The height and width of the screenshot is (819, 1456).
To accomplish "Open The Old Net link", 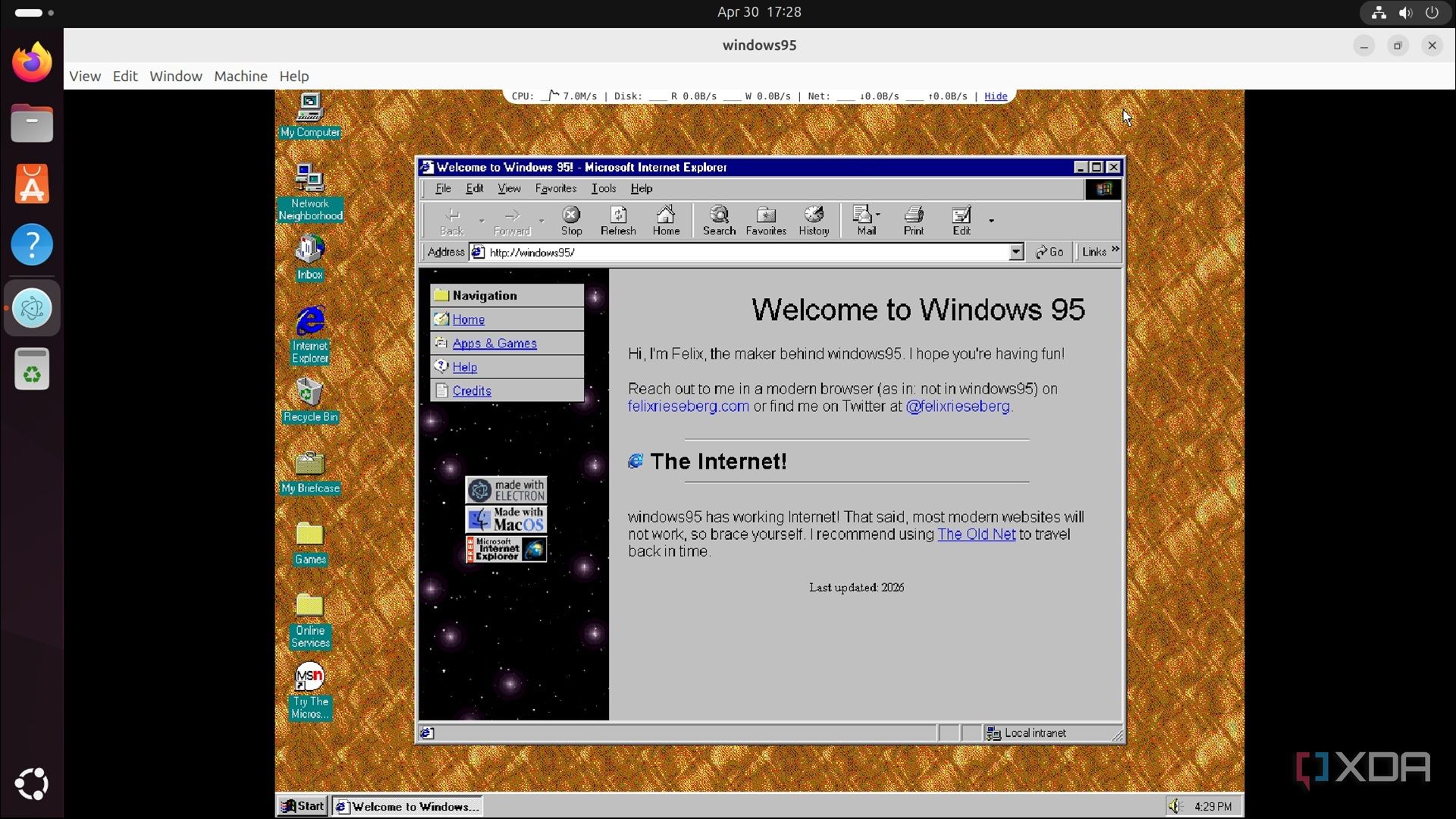I will [x=976, y=534].
